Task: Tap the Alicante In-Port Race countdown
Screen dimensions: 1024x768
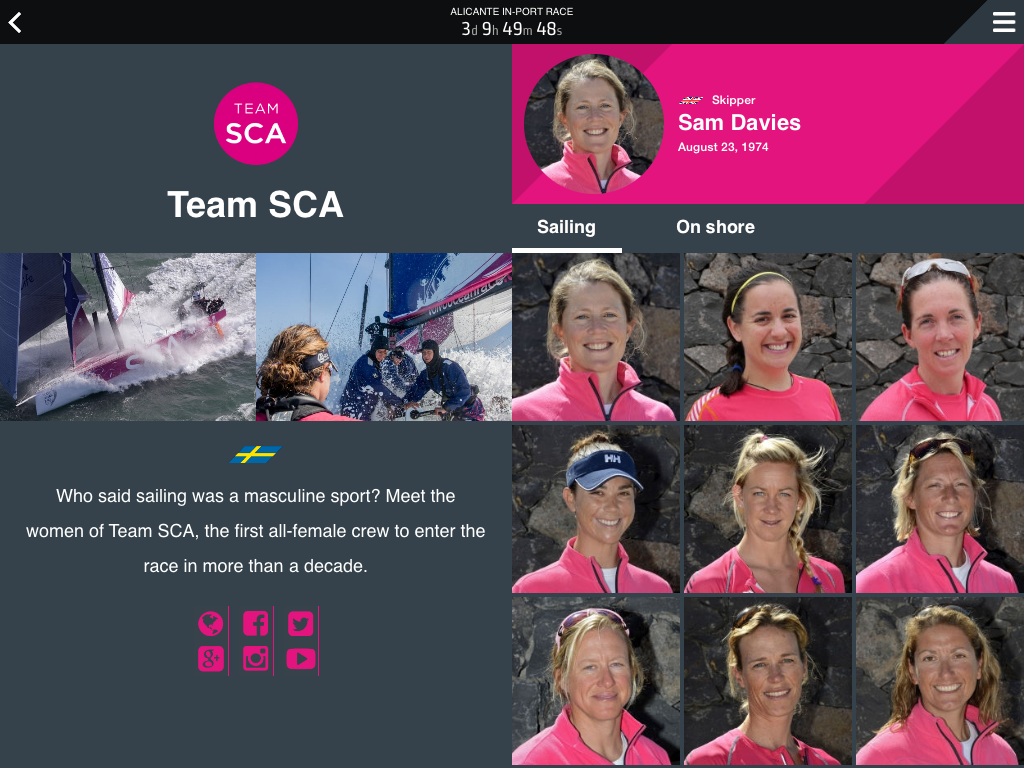Action: (x=511, y=22)
